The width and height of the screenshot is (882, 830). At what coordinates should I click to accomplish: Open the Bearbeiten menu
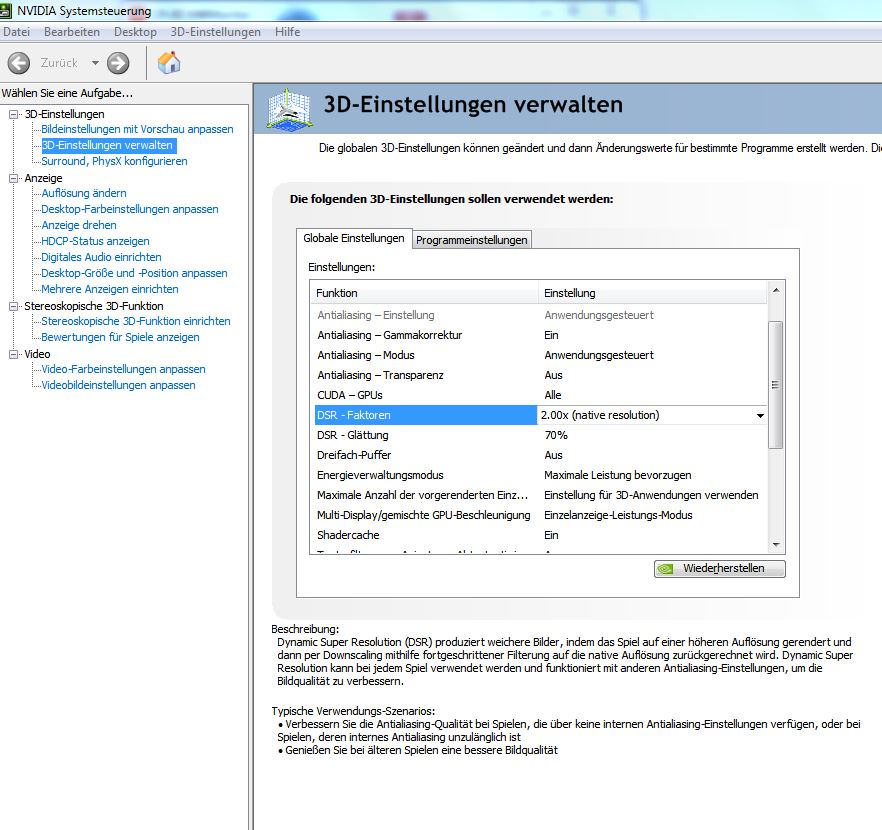(71, 32)
